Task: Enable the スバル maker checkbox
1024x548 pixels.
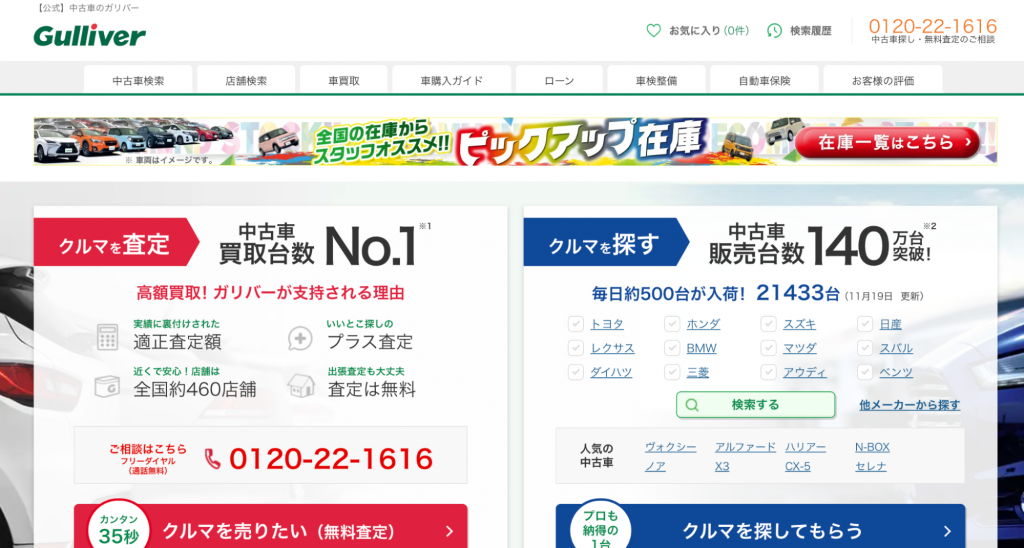Action: point(865,348)
